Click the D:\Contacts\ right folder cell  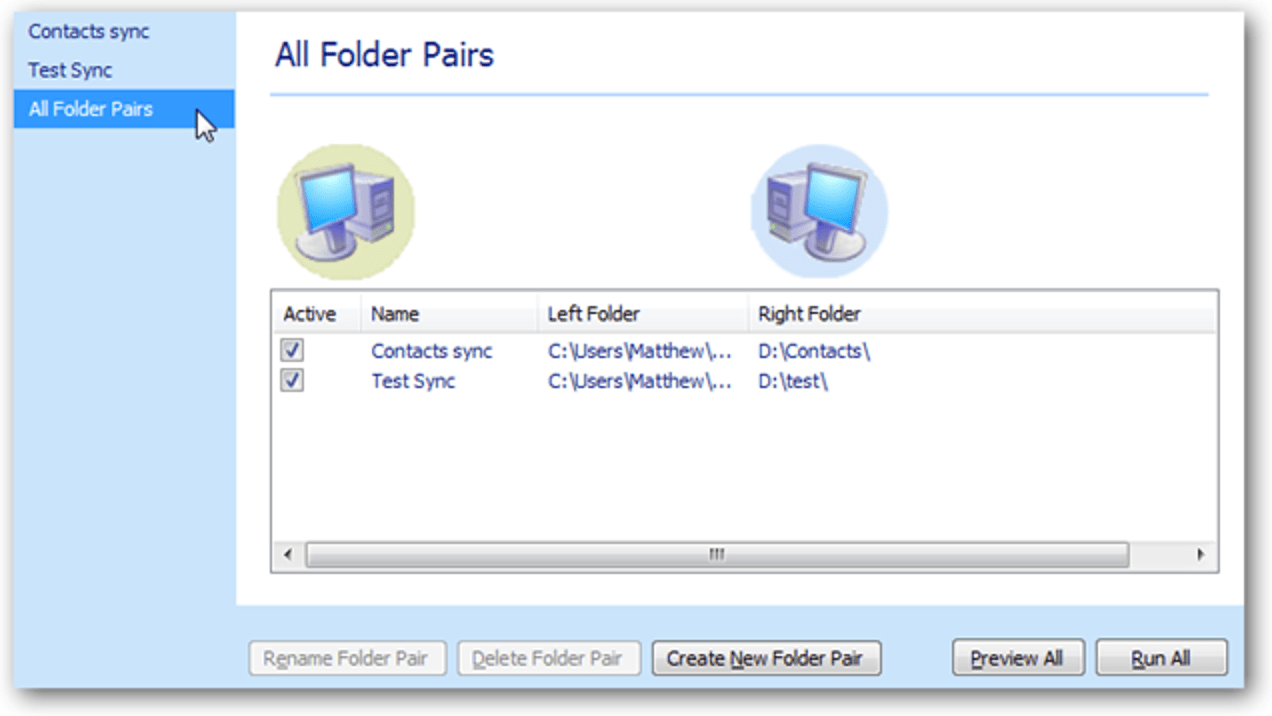point(814,351)
